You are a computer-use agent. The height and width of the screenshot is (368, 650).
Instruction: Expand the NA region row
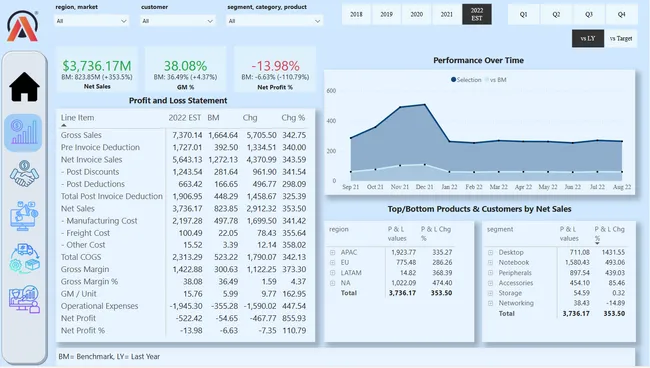pos(332,283)
